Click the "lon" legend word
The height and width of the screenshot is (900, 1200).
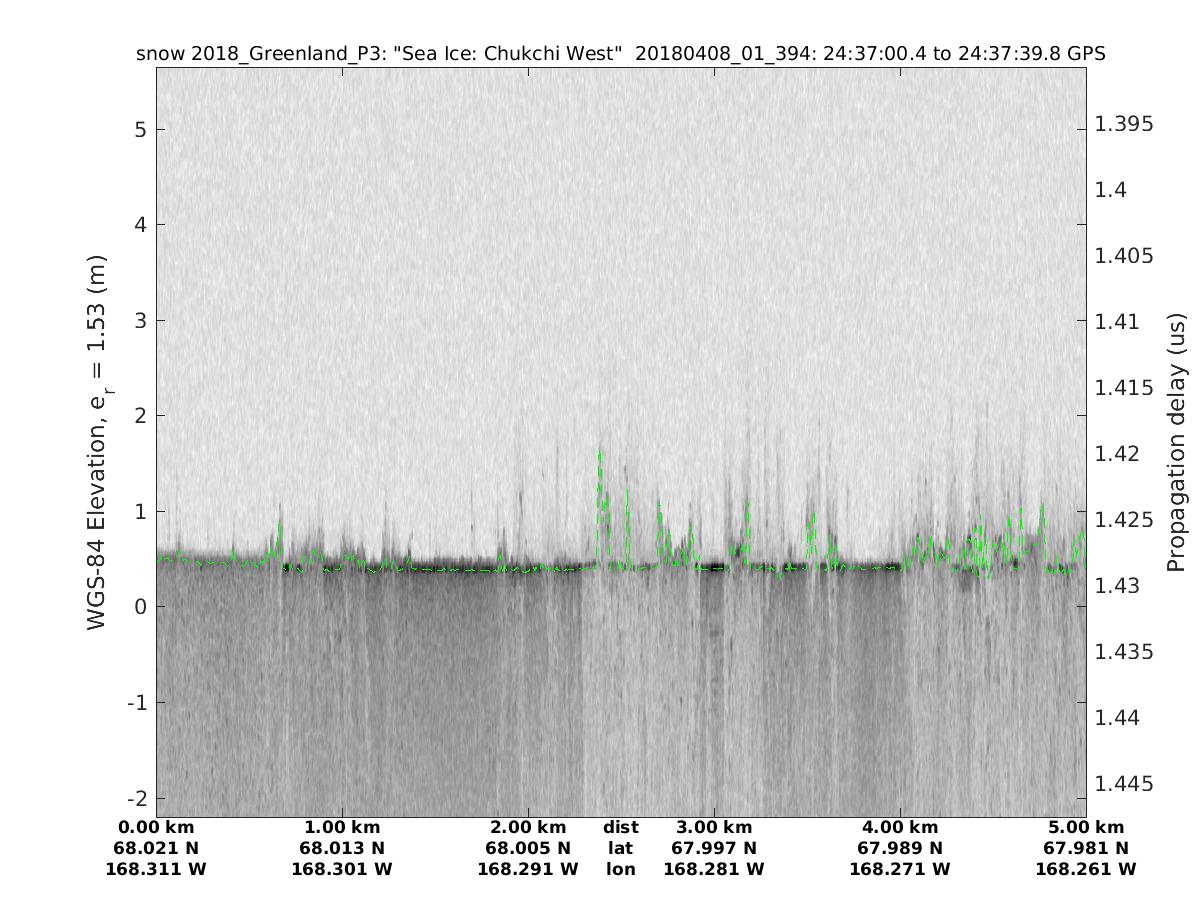[x=620, y=869]
